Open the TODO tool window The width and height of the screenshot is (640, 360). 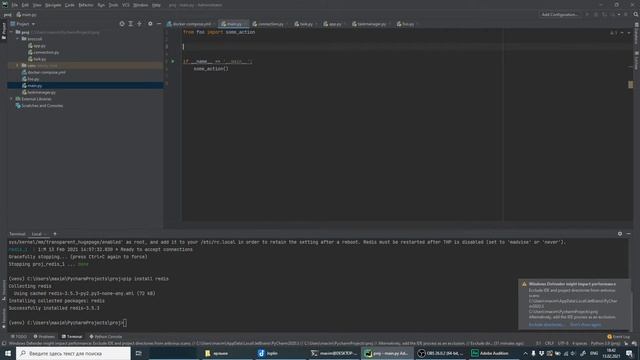click(x=18, y=337)
